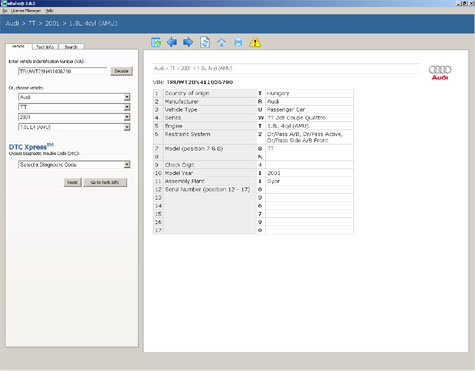Open the first menu in the menu bar
Image resolution: width=475 pixels, height=371 pixels.
click(5, 11)
